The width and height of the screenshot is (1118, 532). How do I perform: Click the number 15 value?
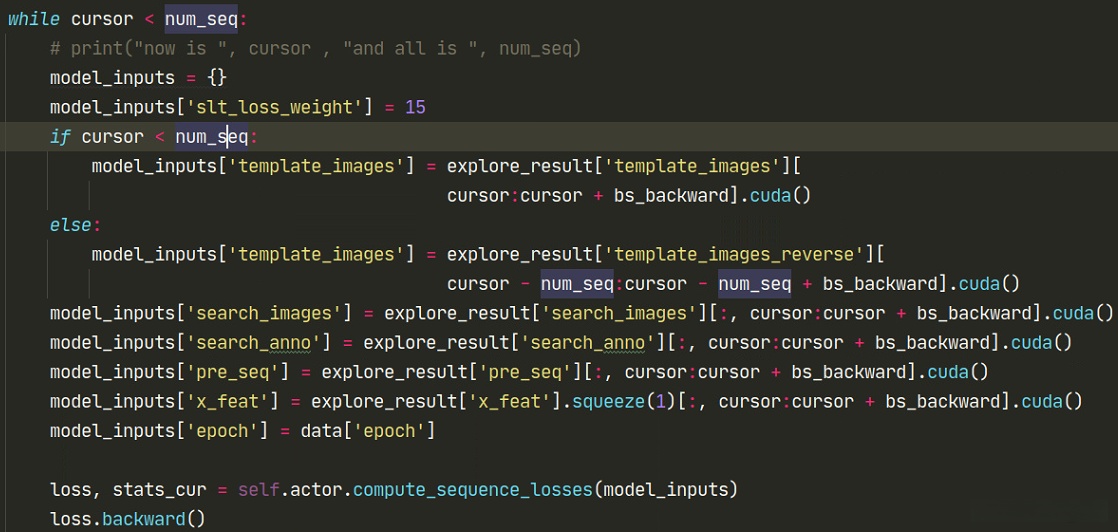point(415,108)
